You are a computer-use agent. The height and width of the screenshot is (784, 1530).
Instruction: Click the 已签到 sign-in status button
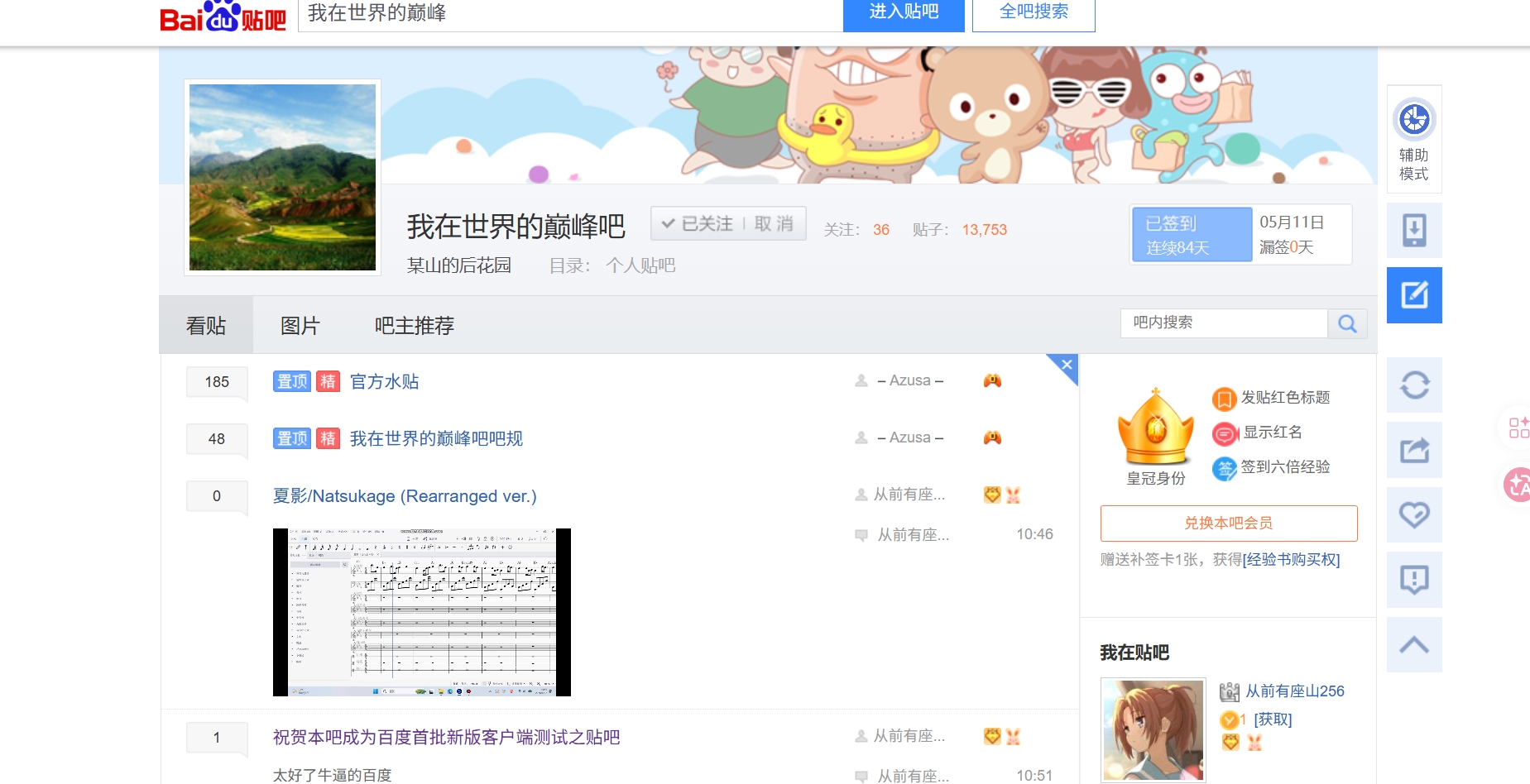pos(1192,235)
